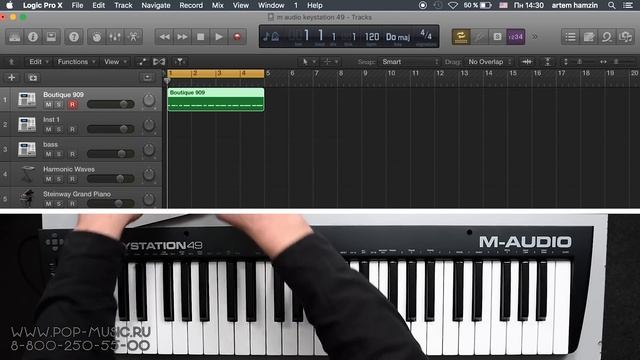Add a new track
The height and width of the screenshot is (360, 640).
click(x=11, y=77)
